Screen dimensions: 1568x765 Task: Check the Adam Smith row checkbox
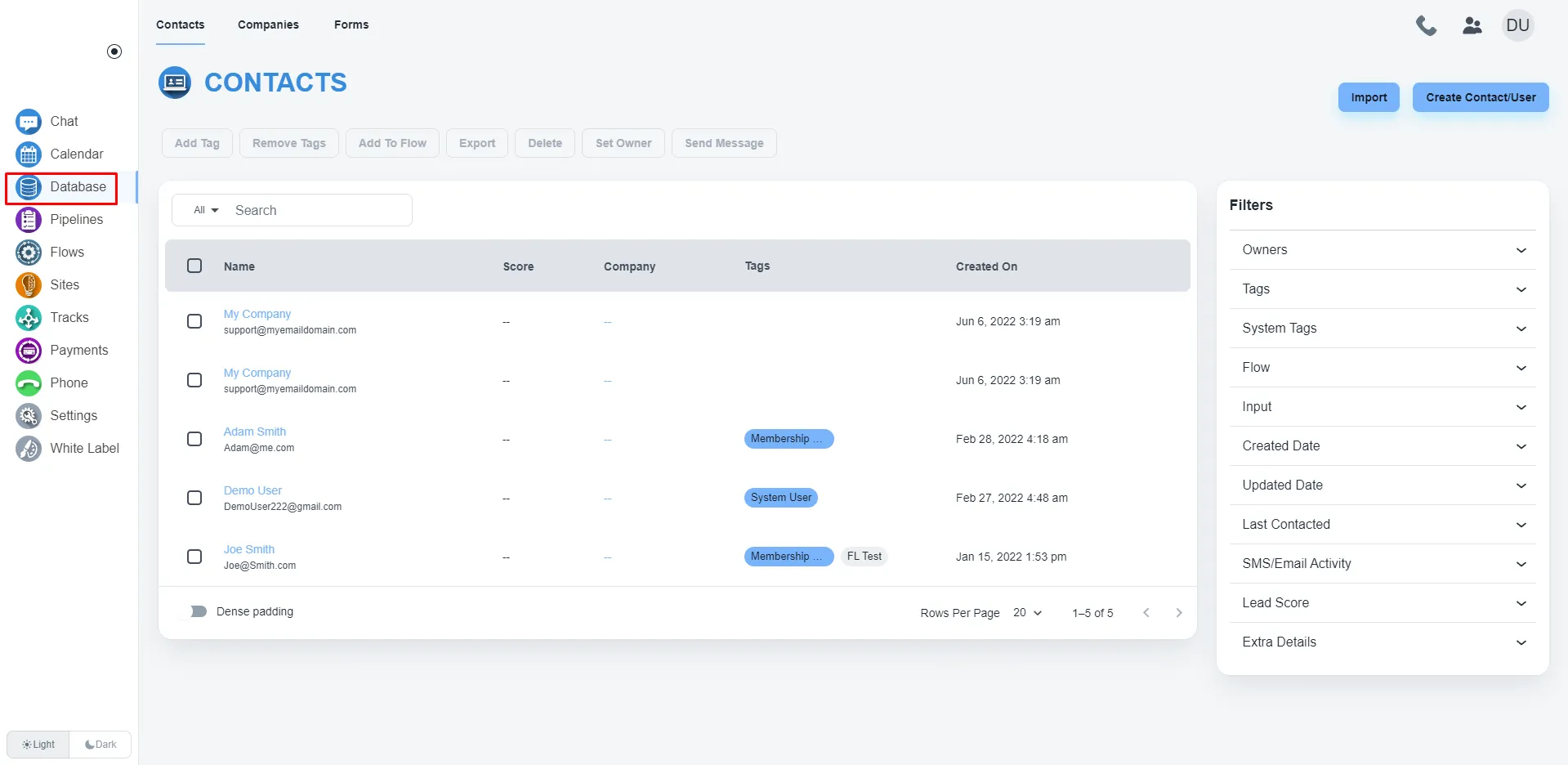(x=194, y=439)
